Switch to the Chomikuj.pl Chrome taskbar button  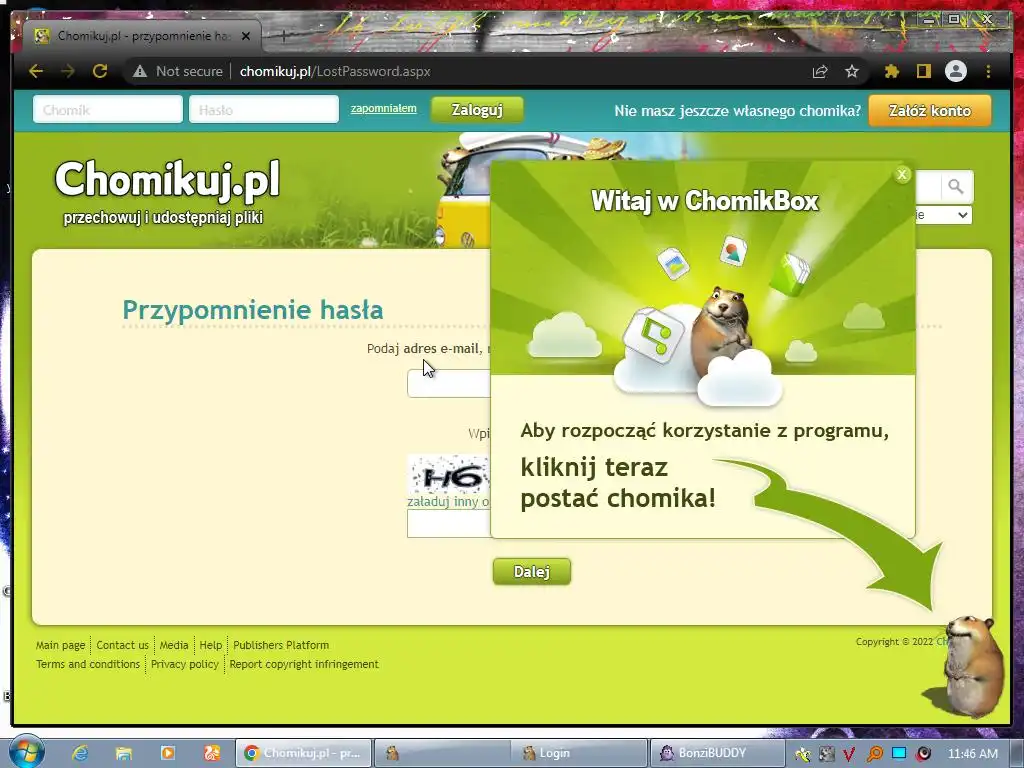click(x=303, y=753)
